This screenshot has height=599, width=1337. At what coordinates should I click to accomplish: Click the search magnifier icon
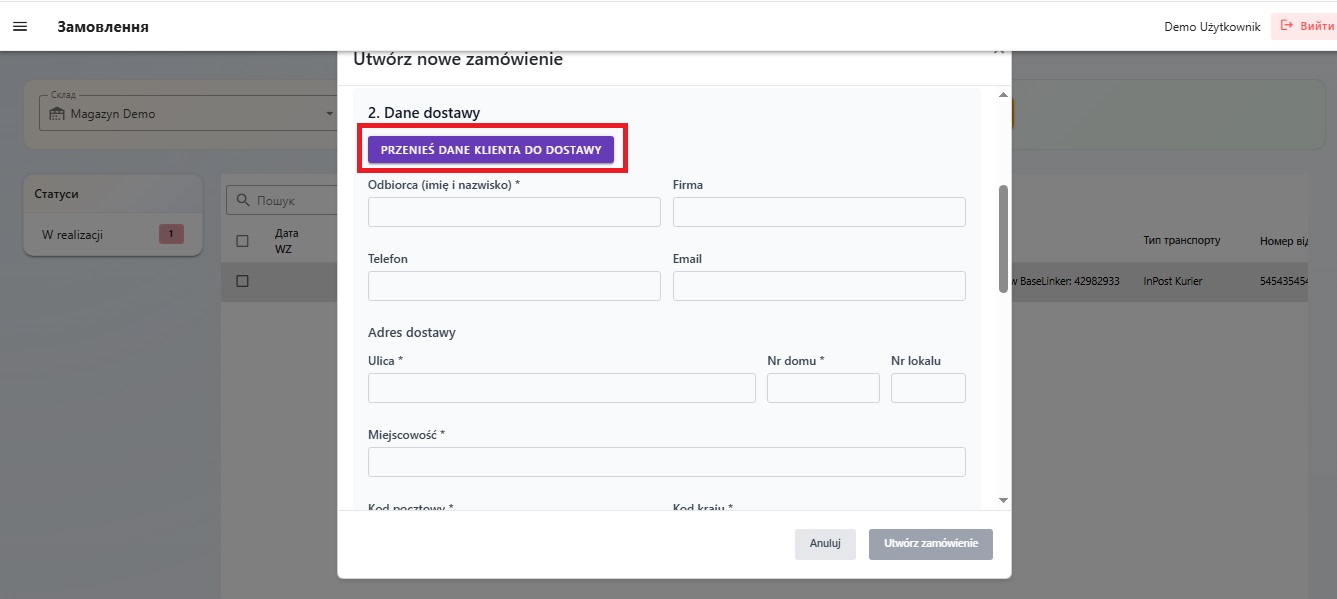243,200
